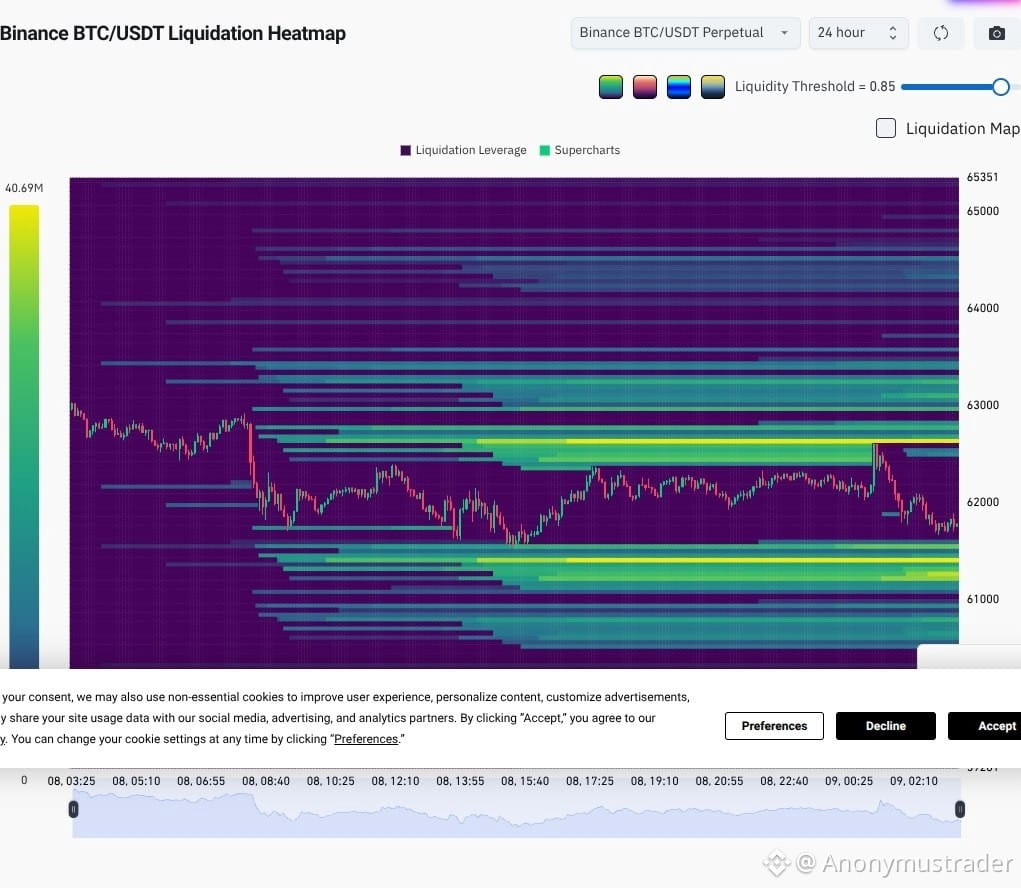The width and height of the screenshot is (1021, 888).
Task: Click the 08, 06:55 time axis label
Action: click(201, 781)
